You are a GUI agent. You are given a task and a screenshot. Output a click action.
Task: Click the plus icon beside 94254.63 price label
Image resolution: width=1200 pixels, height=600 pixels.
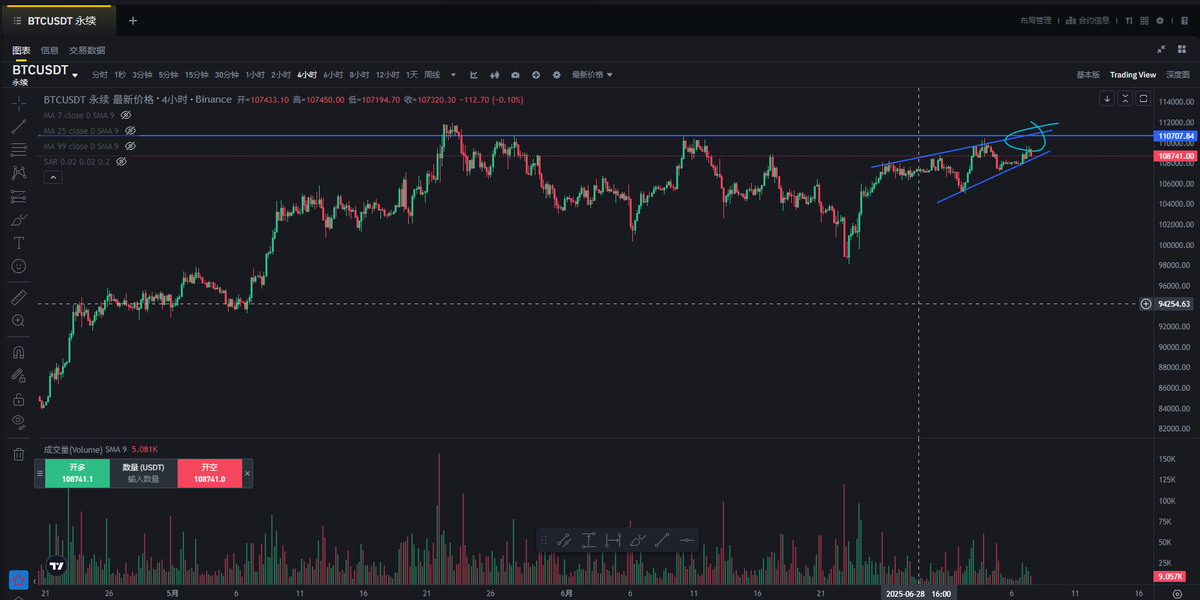point(1146,303)
